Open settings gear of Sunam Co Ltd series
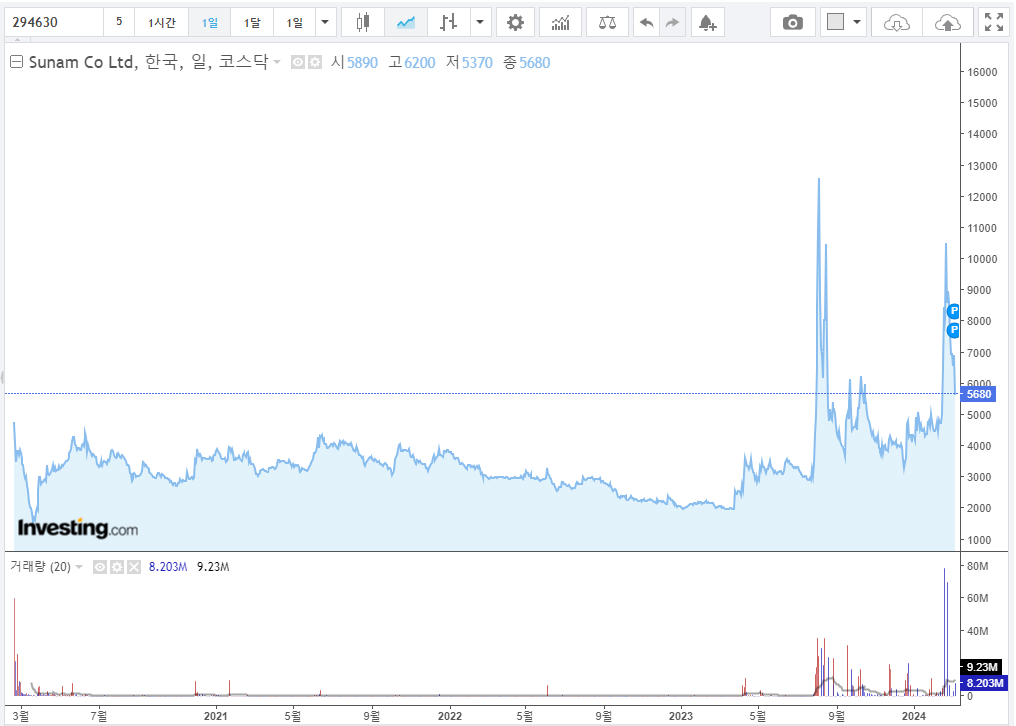Viewport: 1016px width, 726px height. pos(314,62)
